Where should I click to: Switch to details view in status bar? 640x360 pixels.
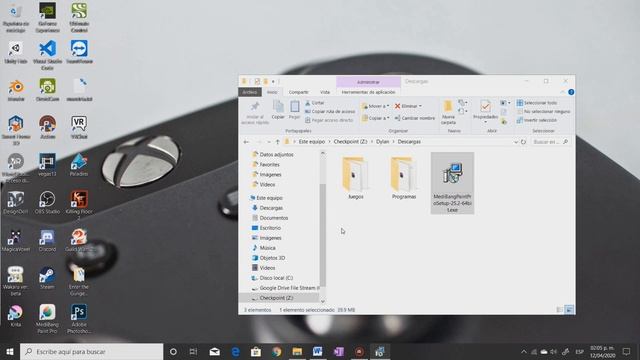point(560,310)
